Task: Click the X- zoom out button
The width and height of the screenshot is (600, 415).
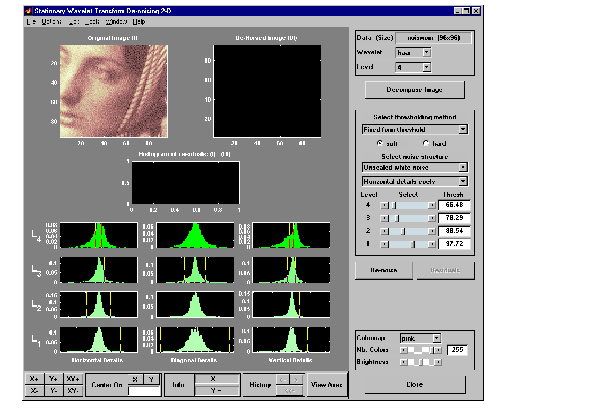Action: tap(36, 391)
